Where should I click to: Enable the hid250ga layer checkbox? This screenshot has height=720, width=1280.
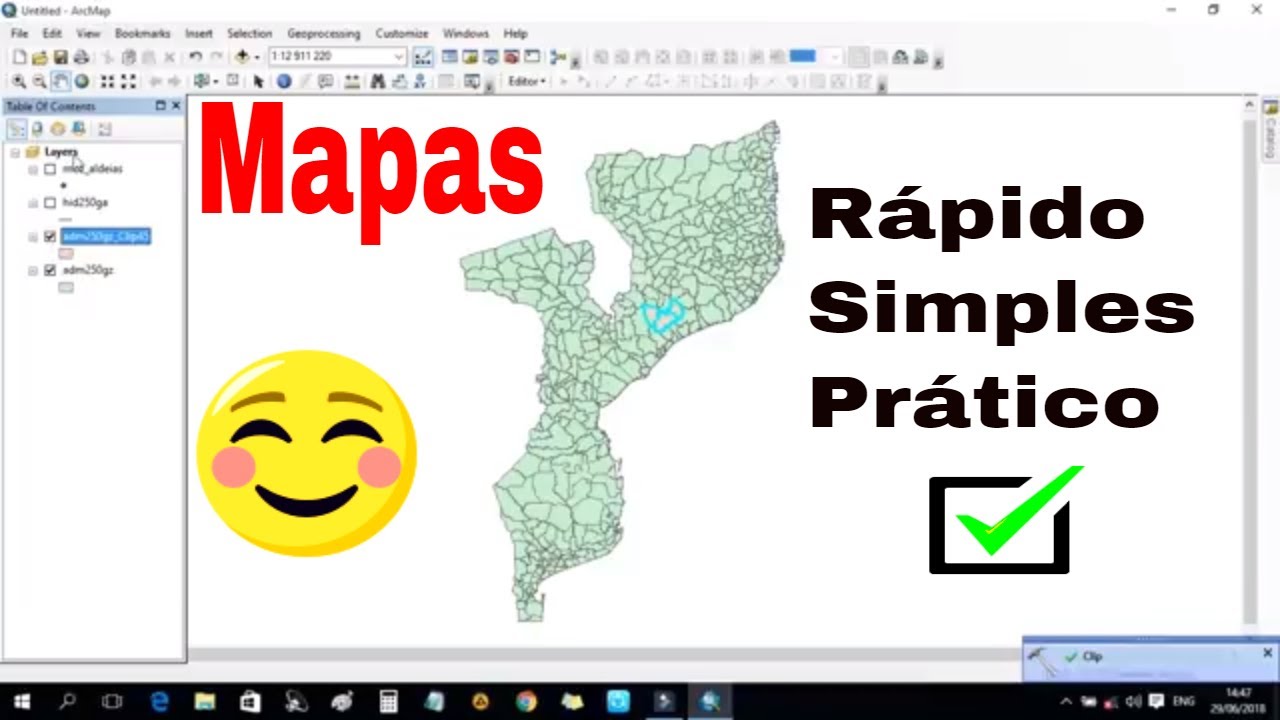pyautogui.click(x=50, y=203)
